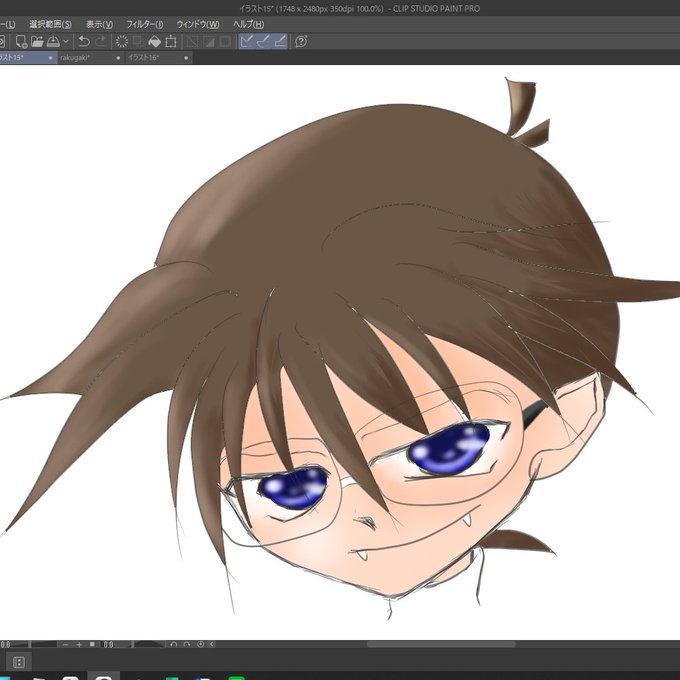Open the フィルター(I) menu
Viewport: 680px width, 680px height.
coord(144,24)
